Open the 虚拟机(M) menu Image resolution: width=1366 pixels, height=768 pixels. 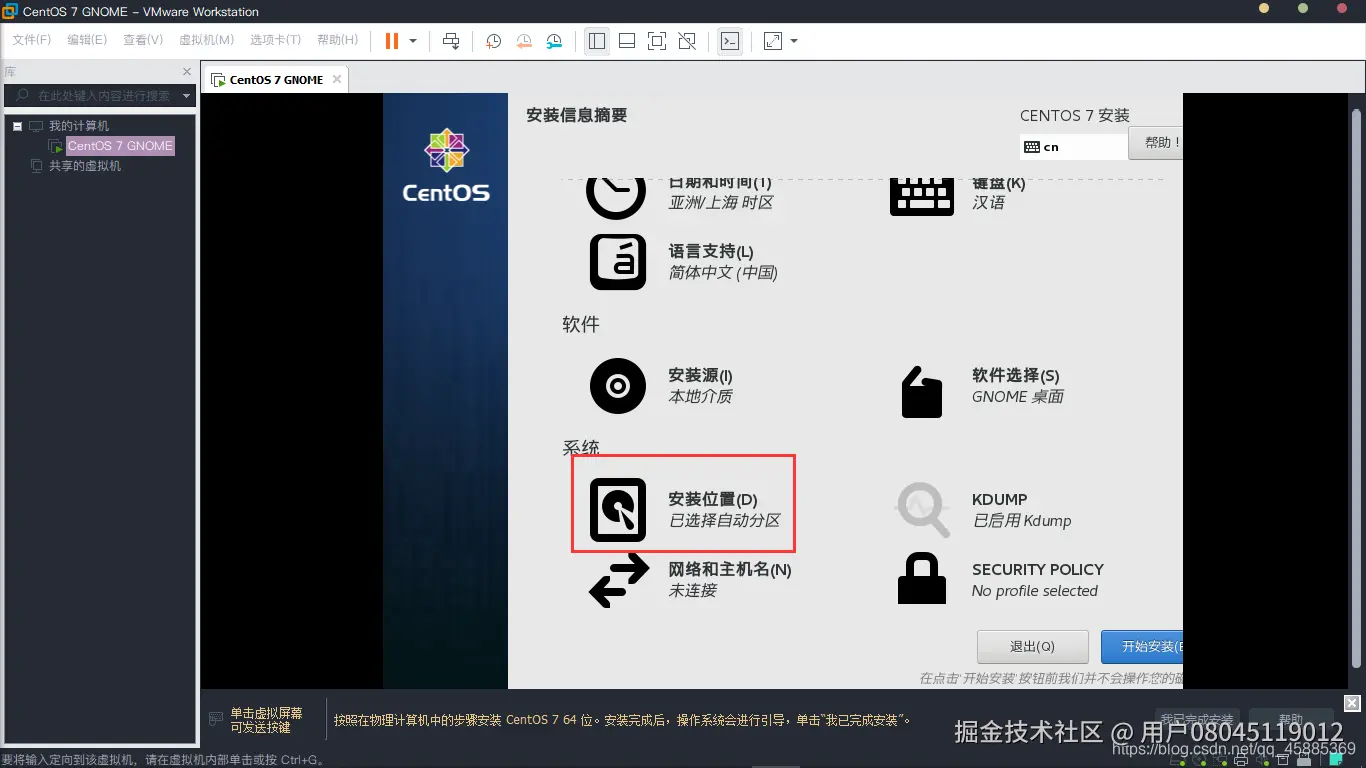[205, 40]
